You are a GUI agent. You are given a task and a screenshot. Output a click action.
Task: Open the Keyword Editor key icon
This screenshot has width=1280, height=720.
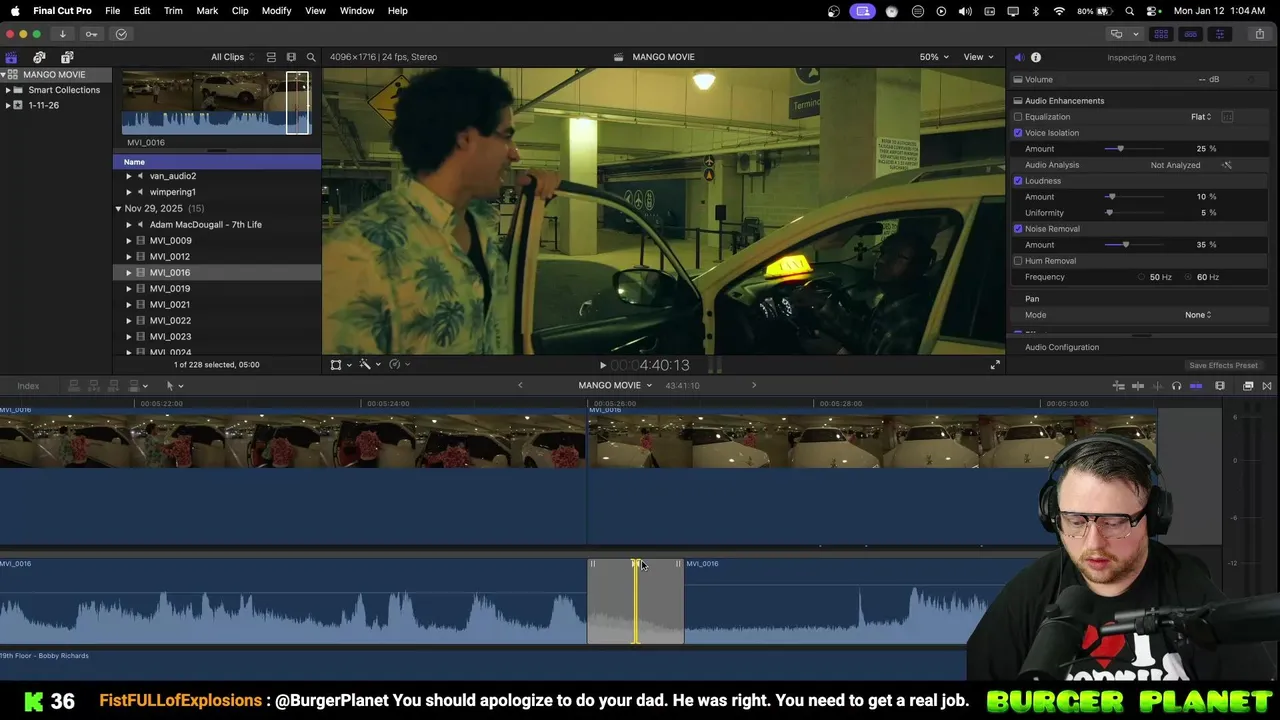(91, 34)
